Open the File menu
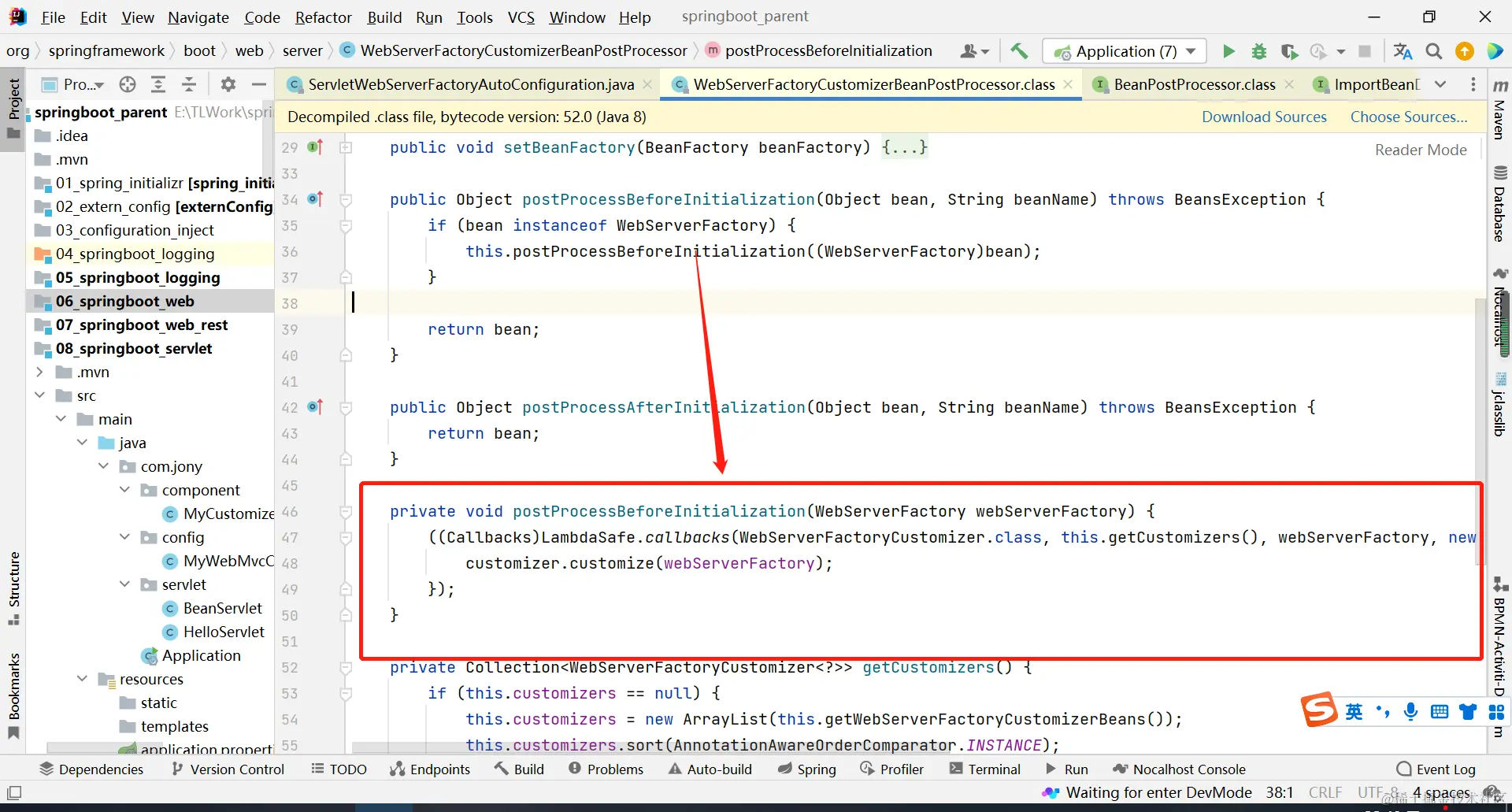This screenshot has width=1512, height=812. [x=54, y=17]
